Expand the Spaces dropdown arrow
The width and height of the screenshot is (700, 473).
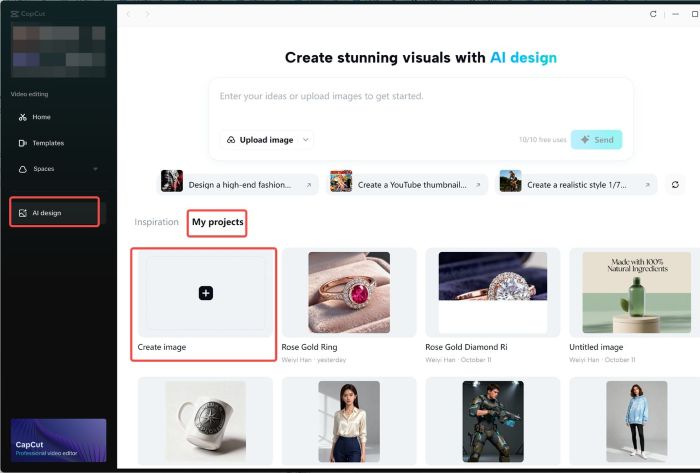(96, 169)
